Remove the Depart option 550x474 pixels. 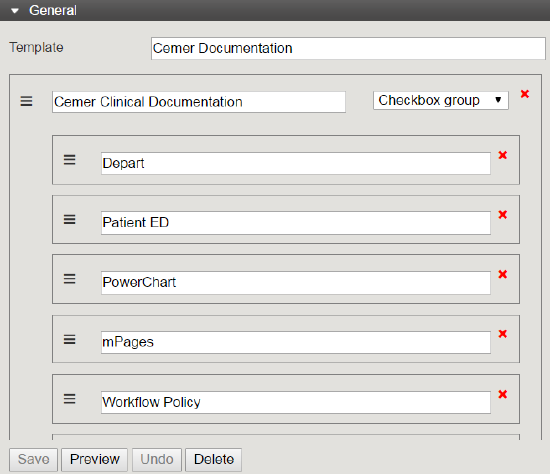[x=503, y=155]
